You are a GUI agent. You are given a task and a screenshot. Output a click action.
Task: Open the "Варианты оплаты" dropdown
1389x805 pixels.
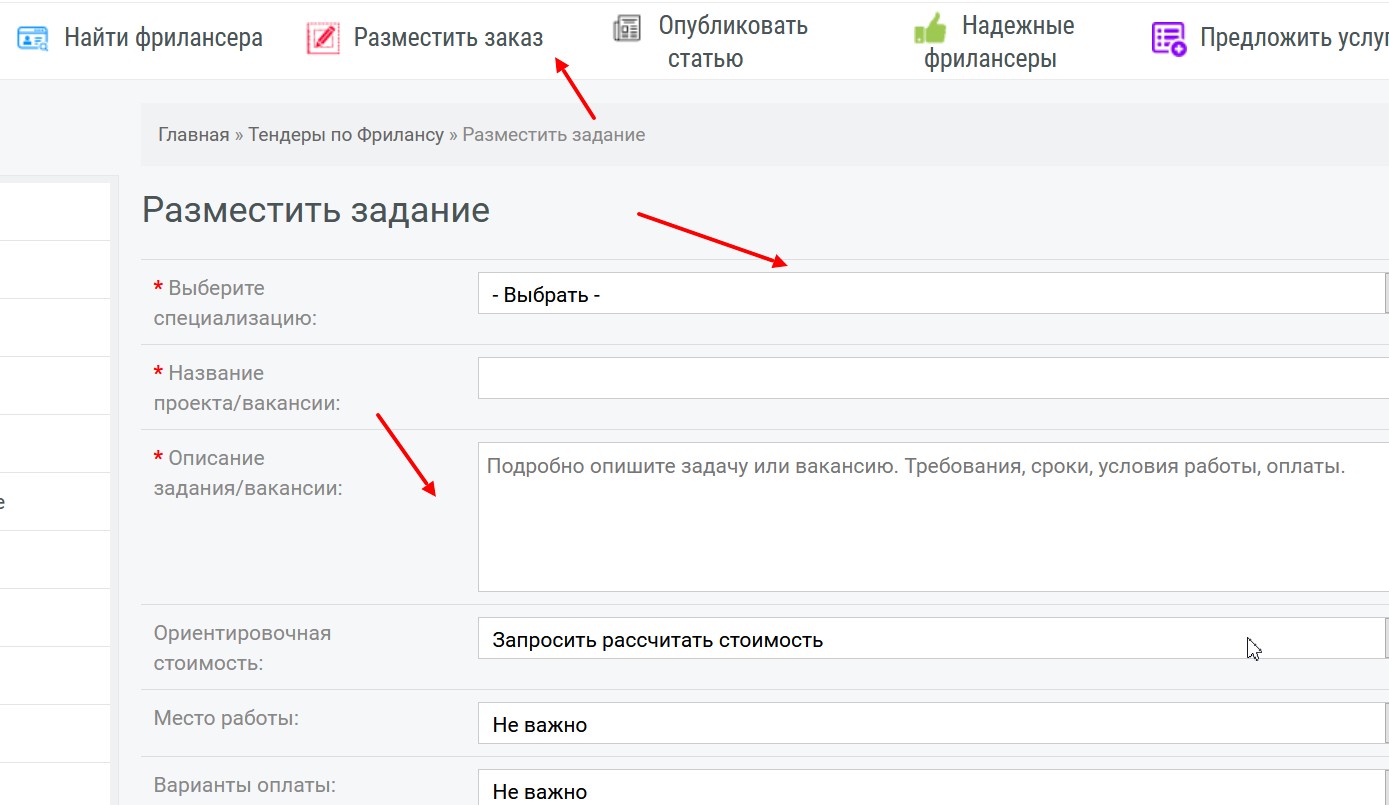point(933,788)
